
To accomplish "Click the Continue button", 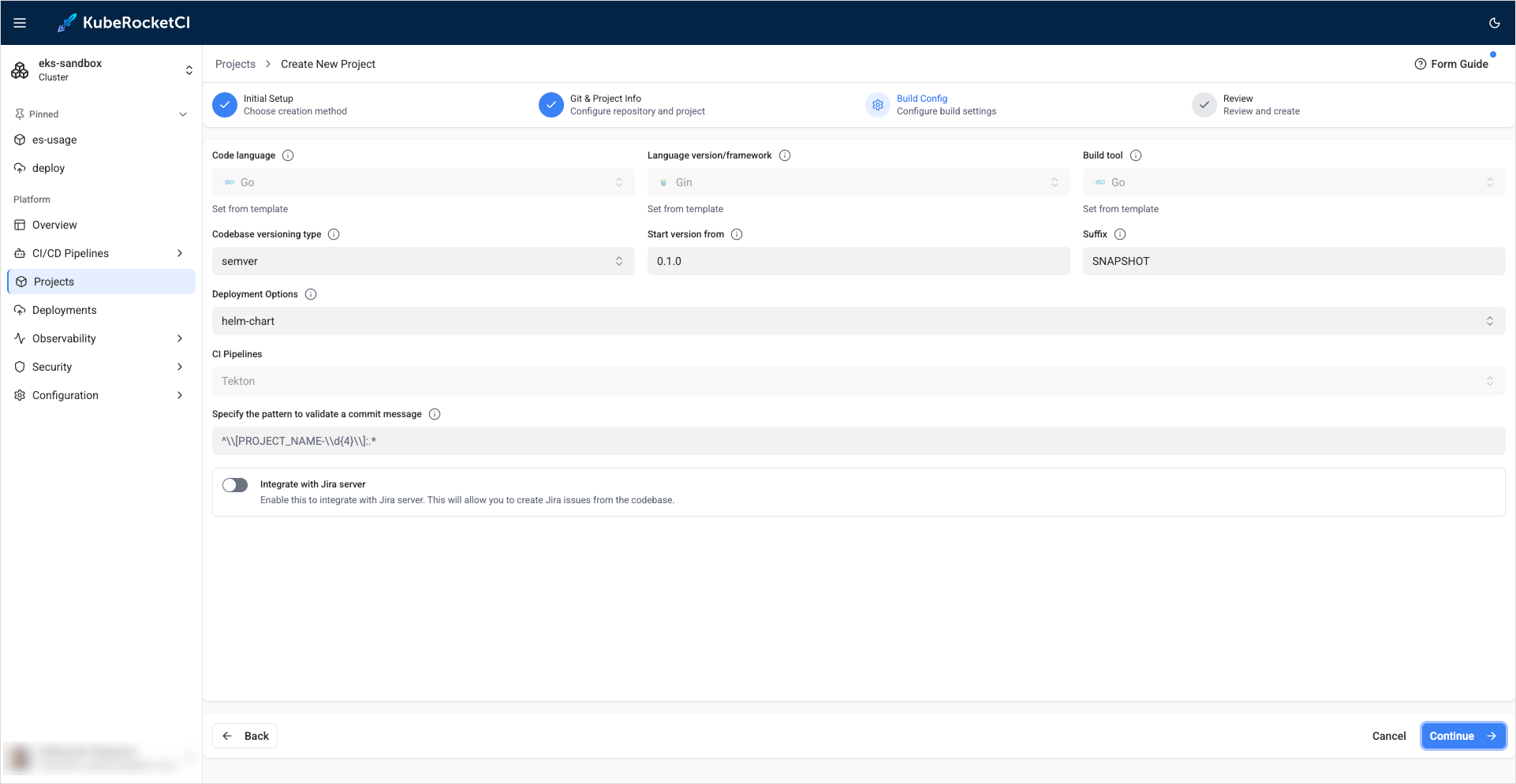I will [1462, 736].
